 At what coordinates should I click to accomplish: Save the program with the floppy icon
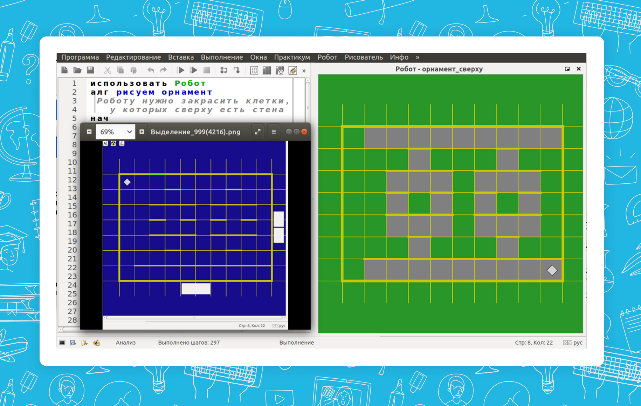point(90,71)
